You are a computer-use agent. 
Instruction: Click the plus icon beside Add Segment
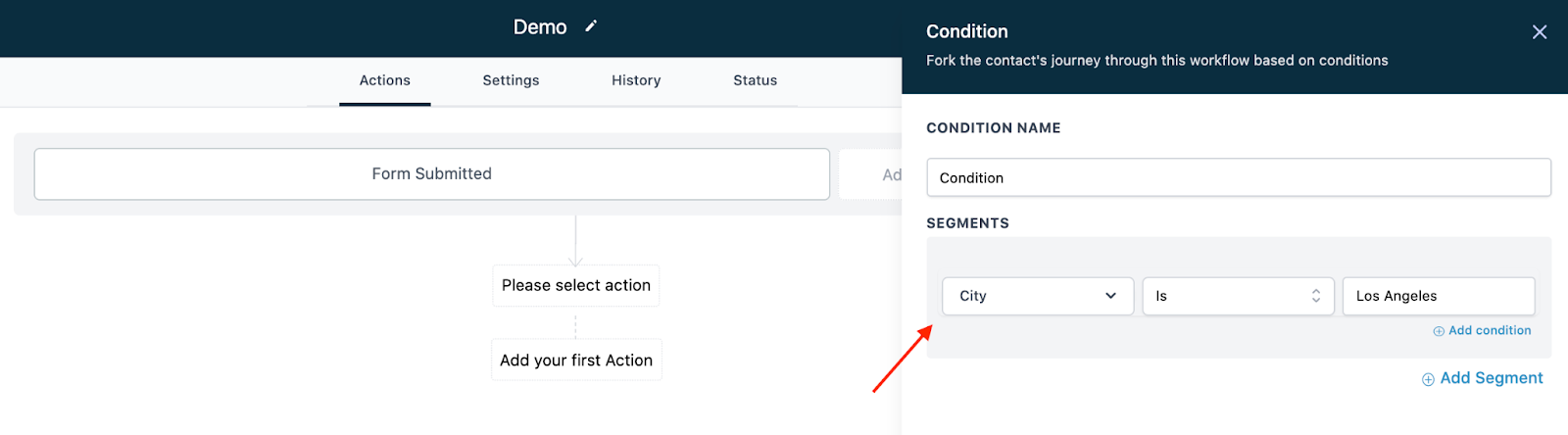pos(1428,379)
